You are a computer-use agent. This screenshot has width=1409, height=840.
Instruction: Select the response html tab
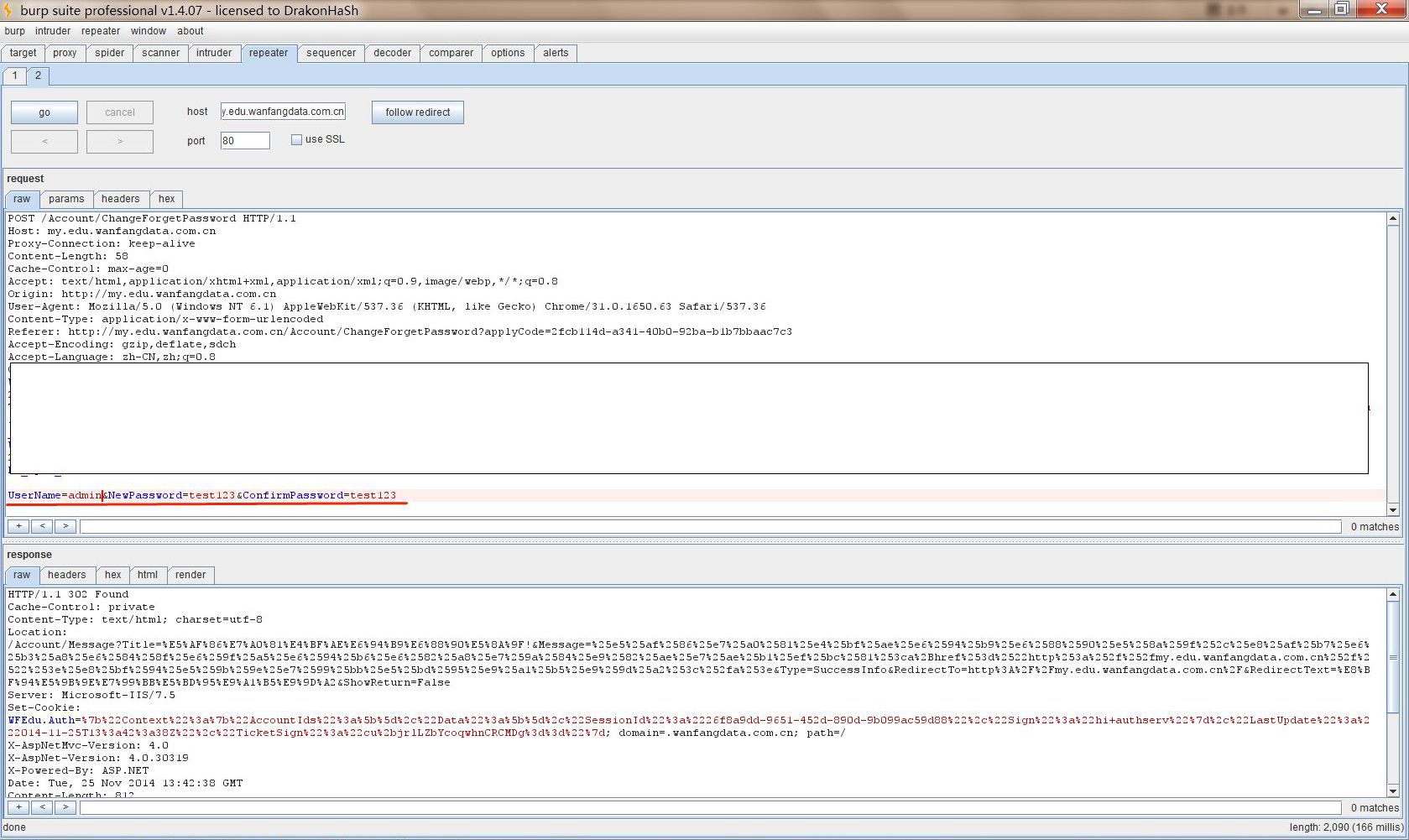click(148, 575)
